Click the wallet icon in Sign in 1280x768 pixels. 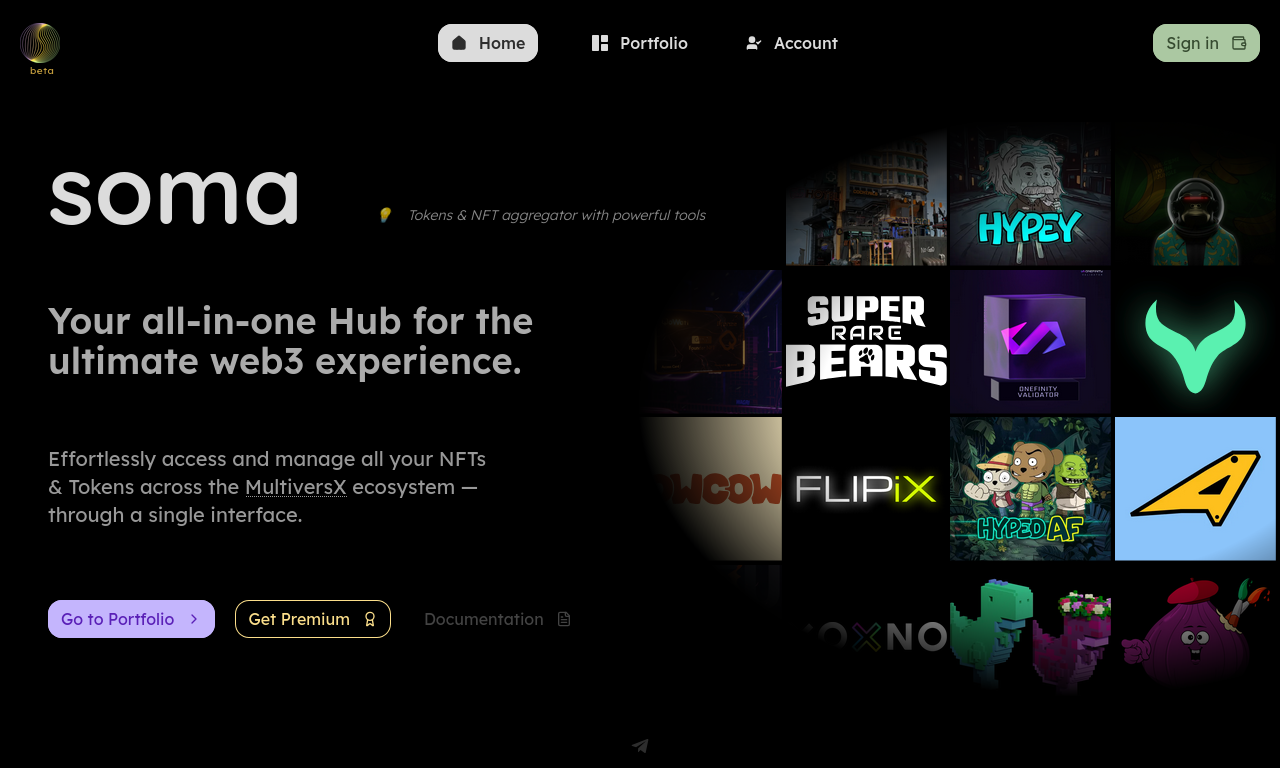1239,43
